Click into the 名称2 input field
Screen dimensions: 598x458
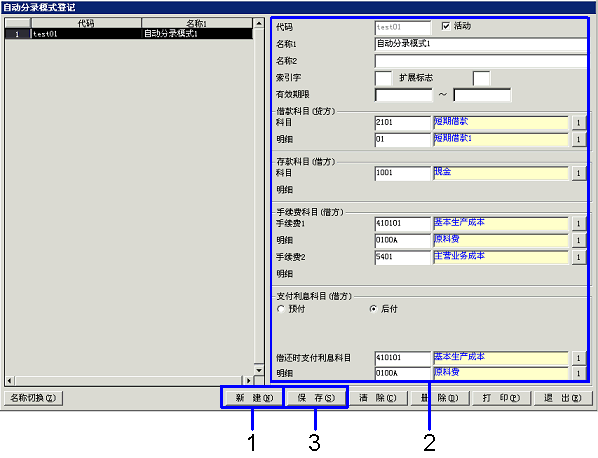click(x=481, y=61)
